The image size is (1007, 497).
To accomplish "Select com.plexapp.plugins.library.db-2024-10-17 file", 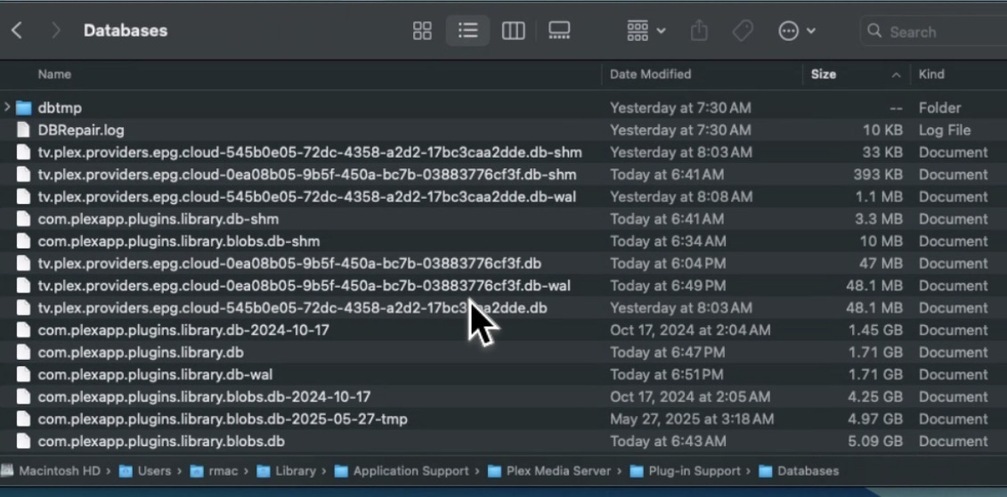I will [183, 330].
